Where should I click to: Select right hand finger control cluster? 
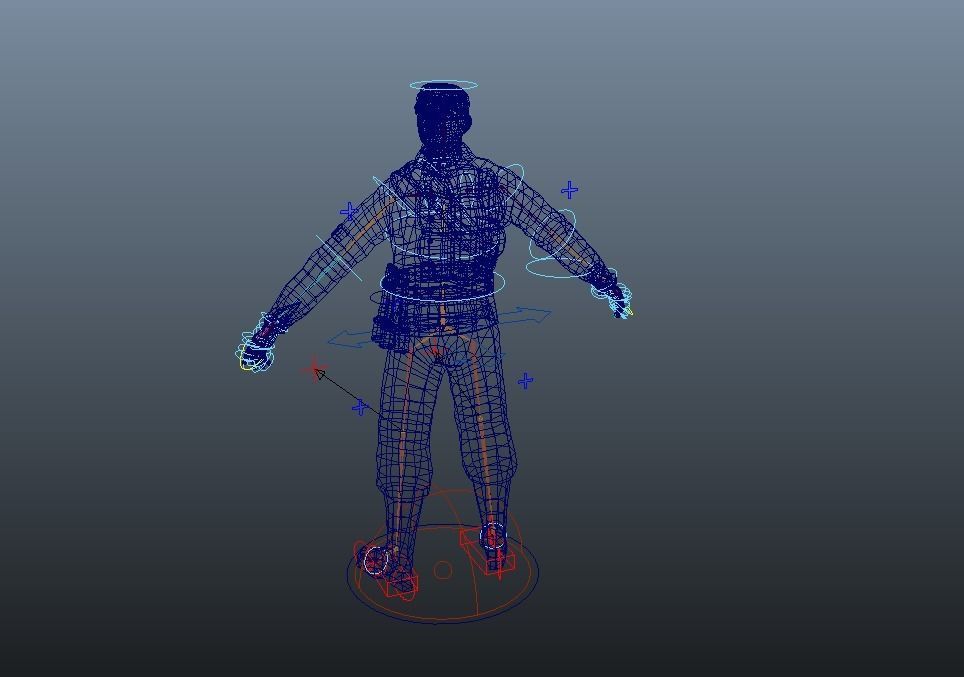pos(615,299)
